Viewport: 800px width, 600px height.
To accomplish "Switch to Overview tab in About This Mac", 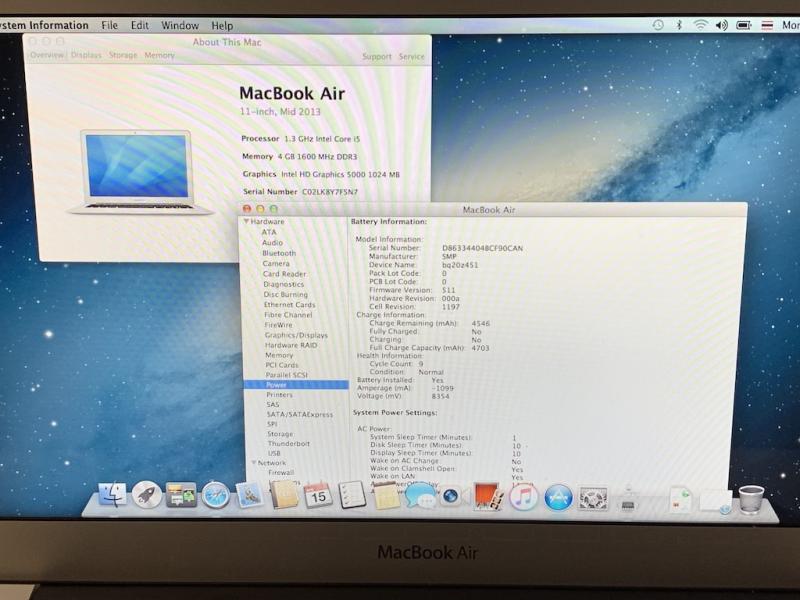I will (x=47, y=55).
